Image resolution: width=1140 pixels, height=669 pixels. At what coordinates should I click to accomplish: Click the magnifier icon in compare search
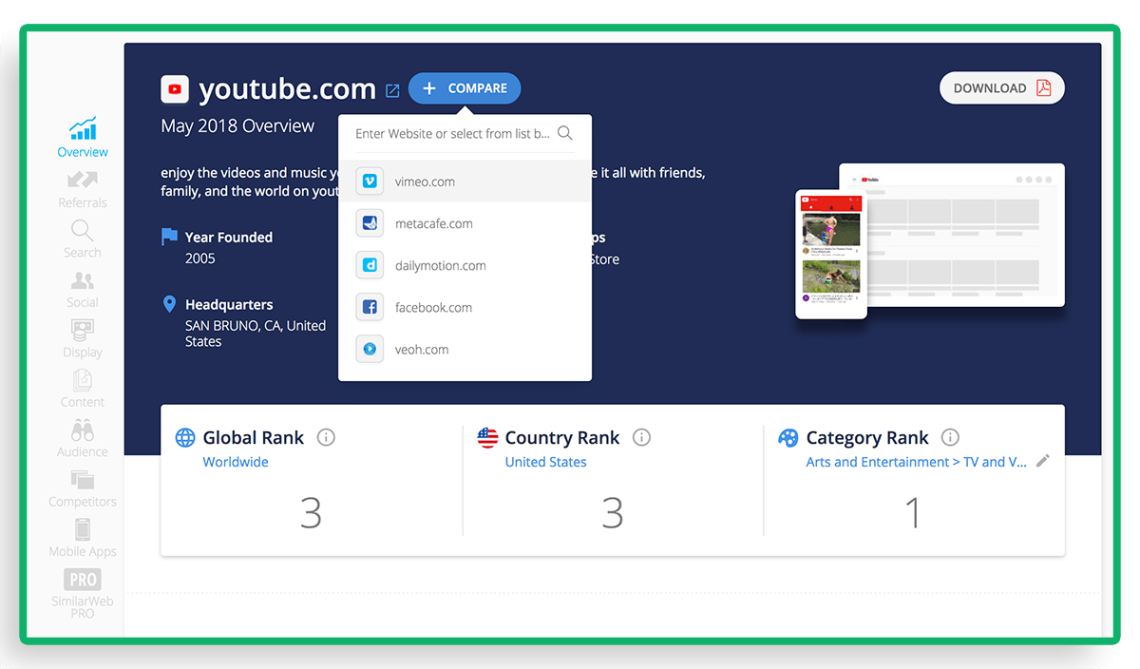point(565,133)
